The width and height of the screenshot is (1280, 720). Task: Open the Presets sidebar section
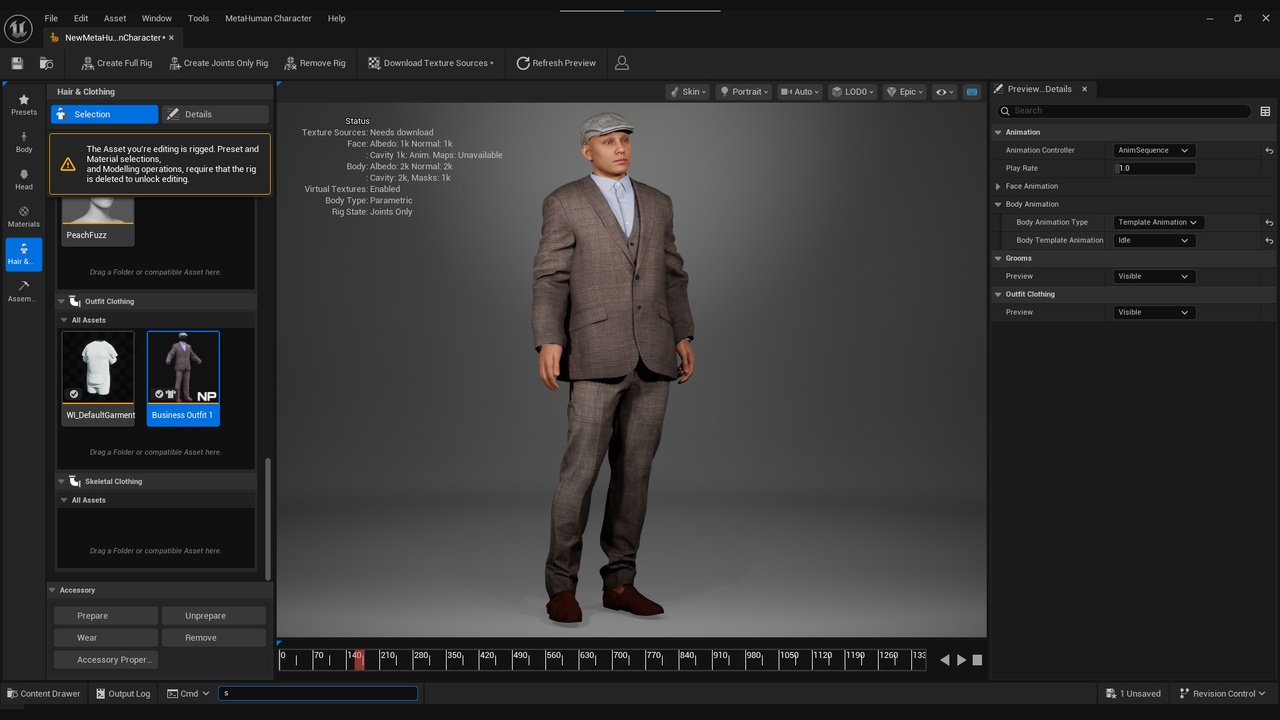24,105
